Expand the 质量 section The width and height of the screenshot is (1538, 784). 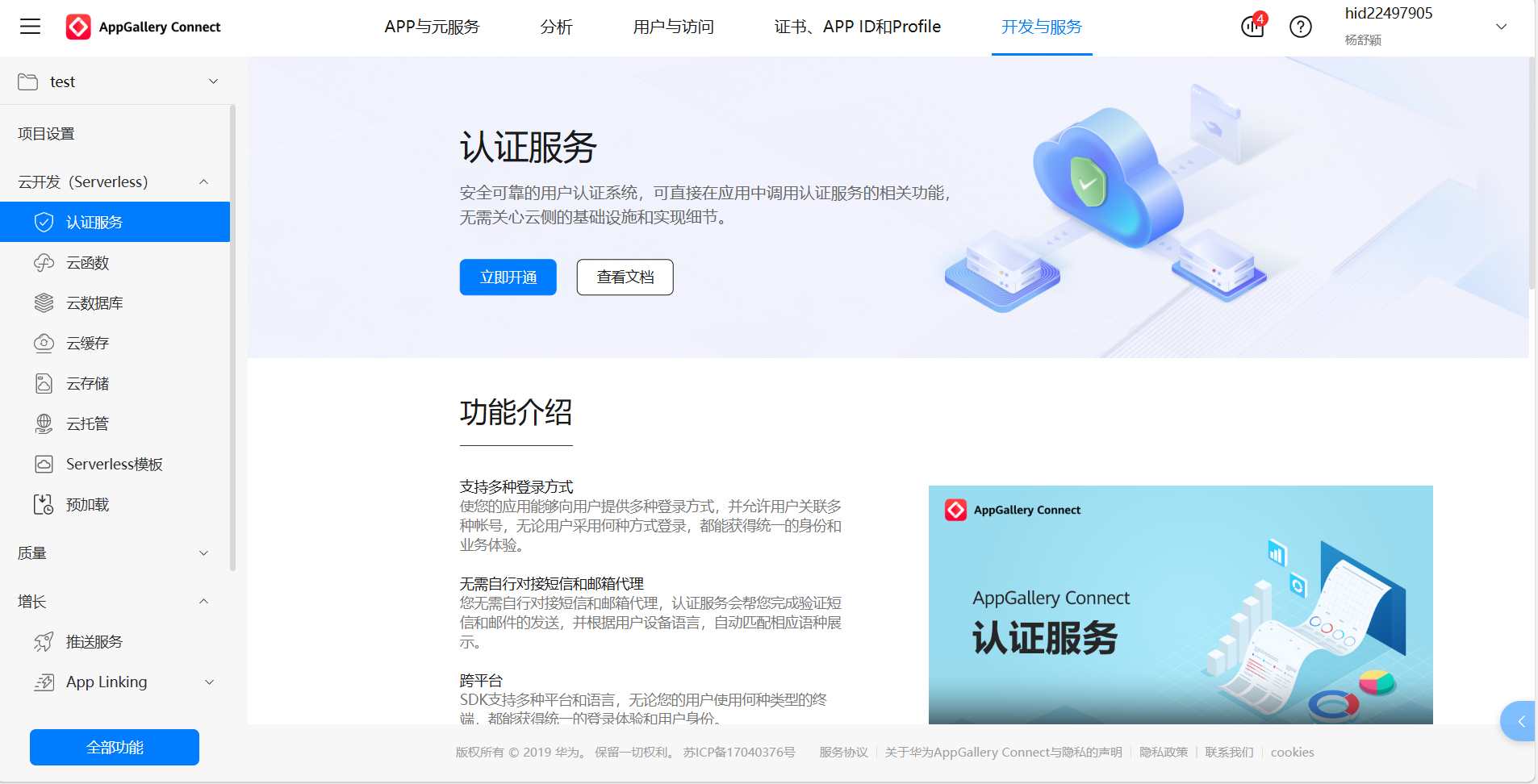[203, 553]
